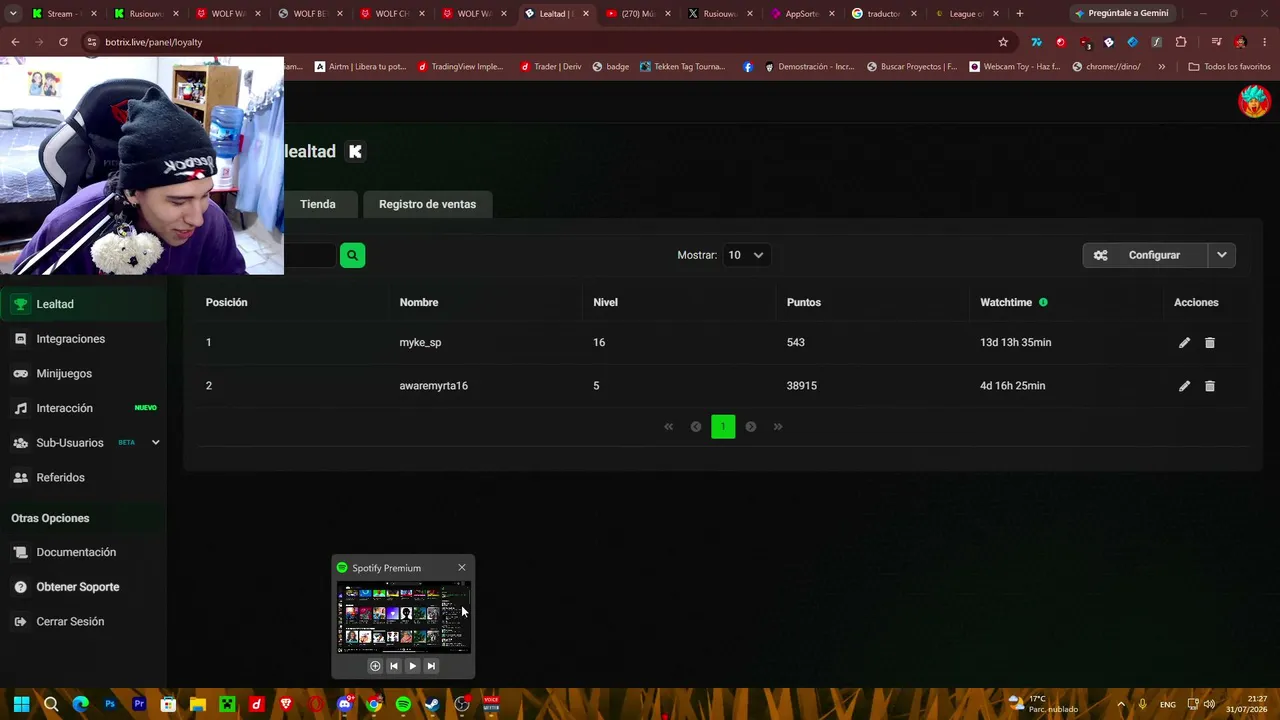Switch to the Registro de ventas tab

pos(427,204)
